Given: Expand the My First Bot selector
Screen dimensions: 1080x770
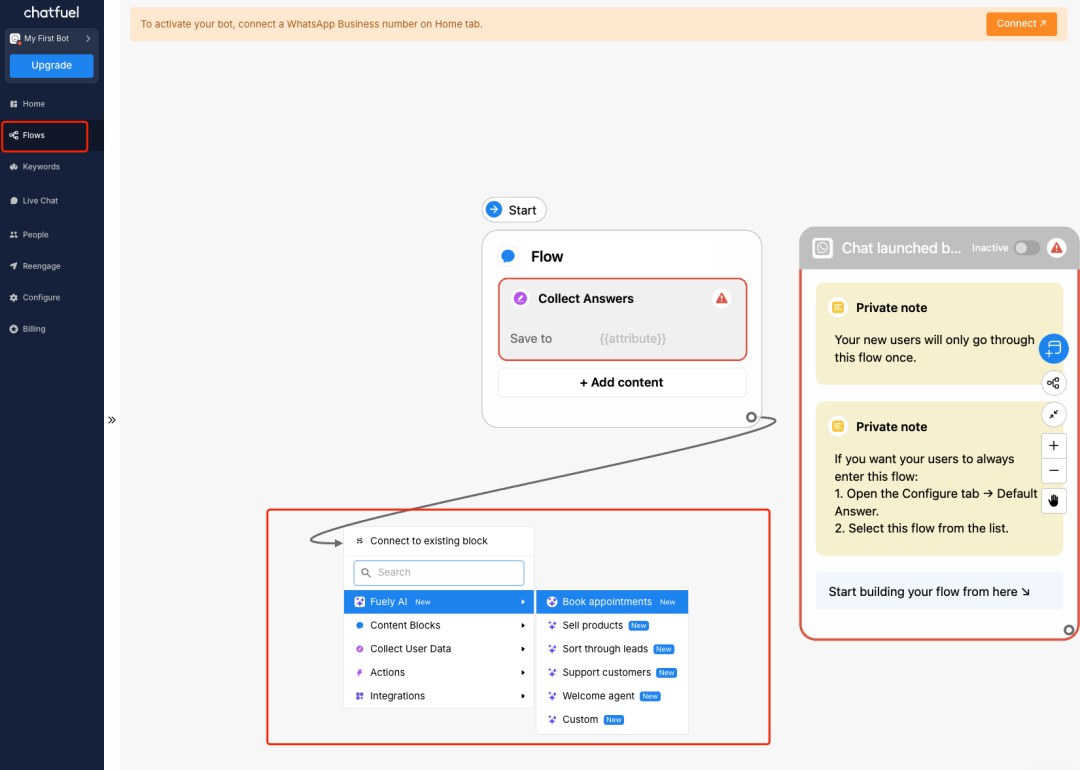Looking at the screenshot, I should (51, 39).
